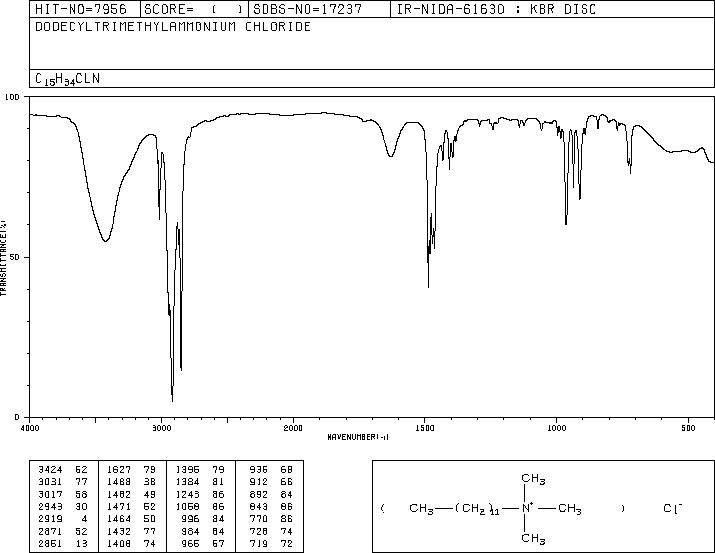Click the 912 entry in peak table
Viewport: 715px width, 553px height.
click(x=259, y=482)
